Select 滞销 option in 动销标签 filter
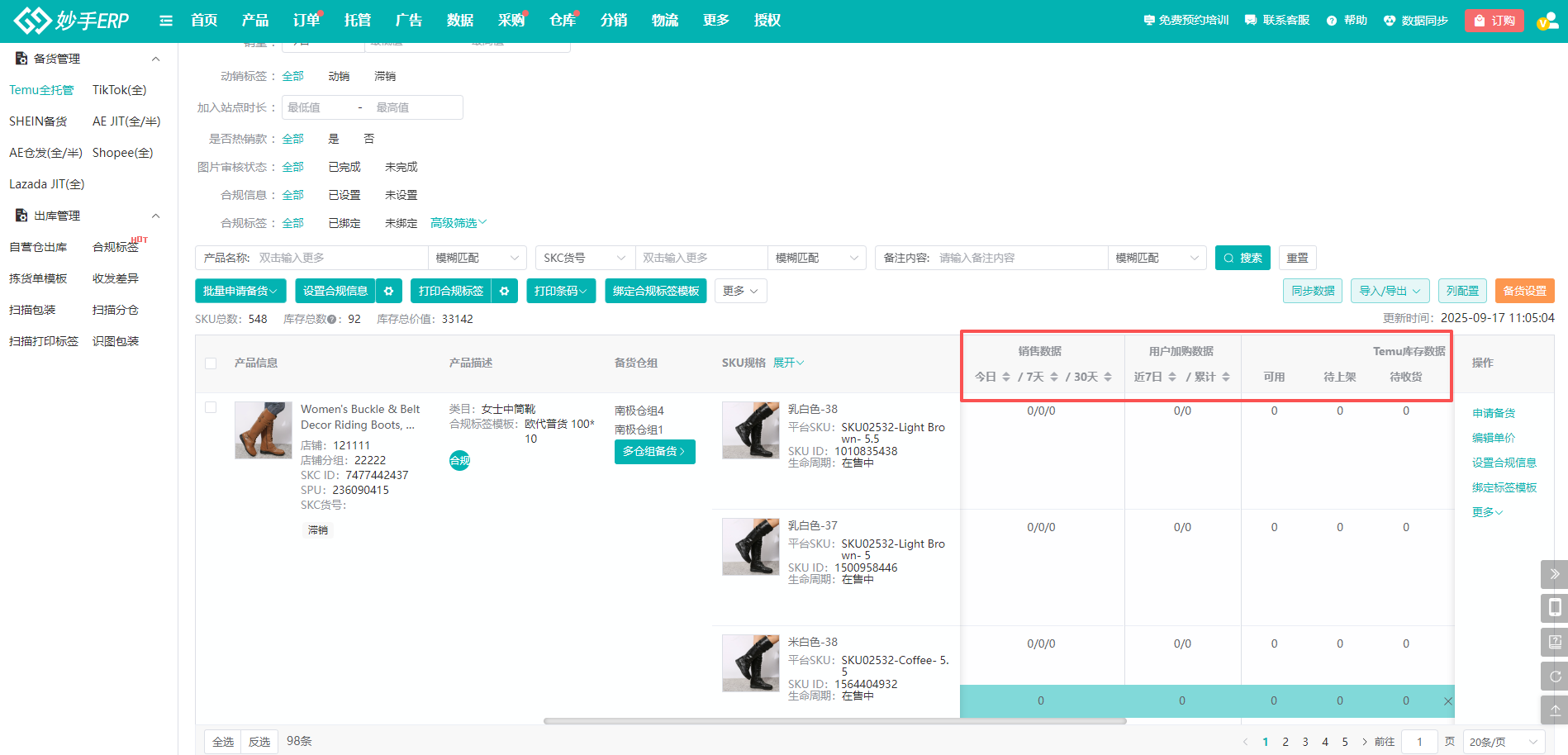 pos(385,76)
